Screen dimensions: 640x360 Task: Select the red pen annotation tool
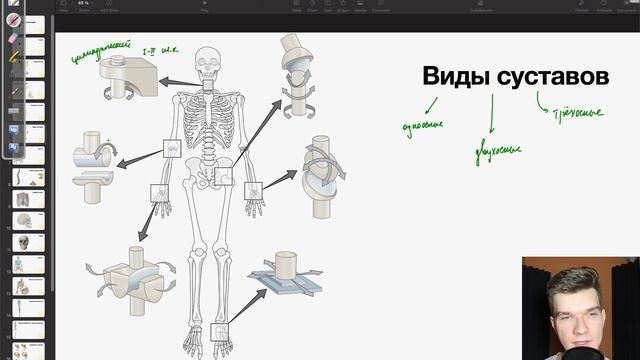pos(13,20)
